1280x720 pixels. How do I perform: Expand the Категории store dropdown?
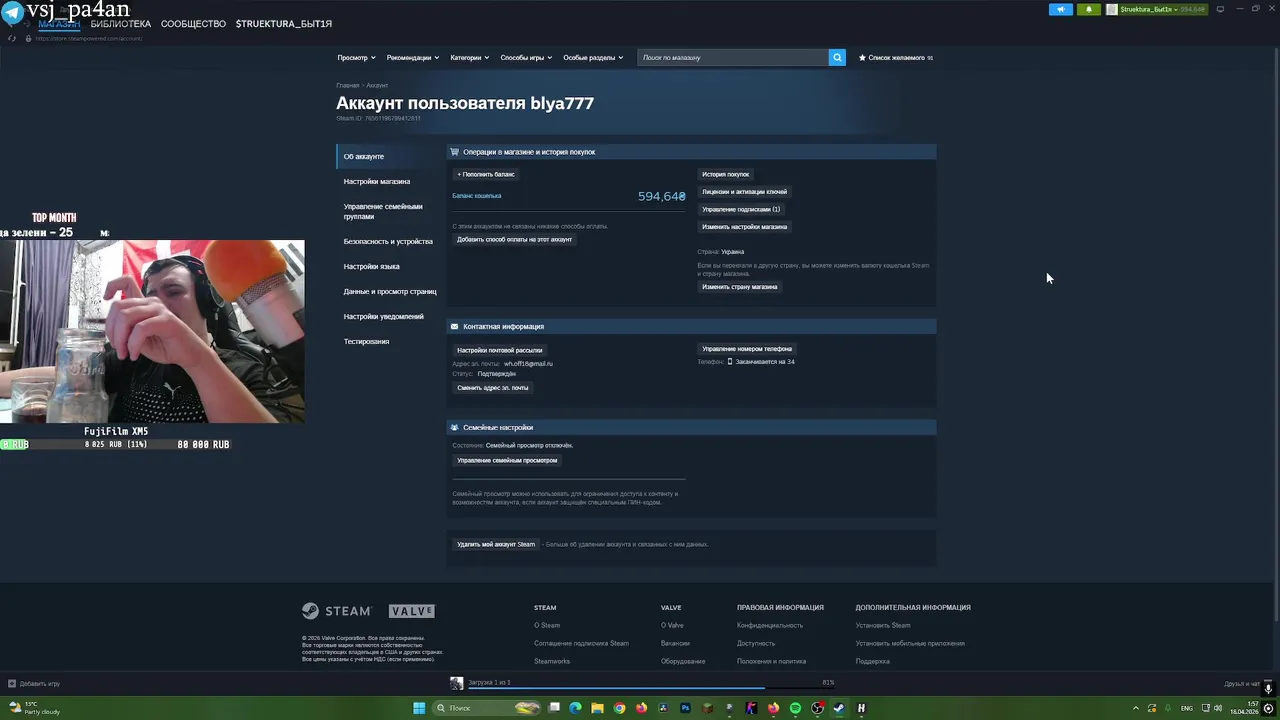click(469, 58)
